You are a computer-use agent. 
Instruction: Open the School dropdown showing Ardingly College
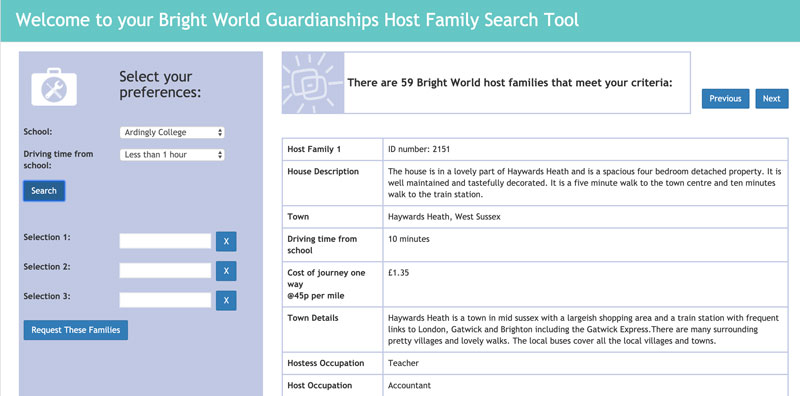point(172,132)
